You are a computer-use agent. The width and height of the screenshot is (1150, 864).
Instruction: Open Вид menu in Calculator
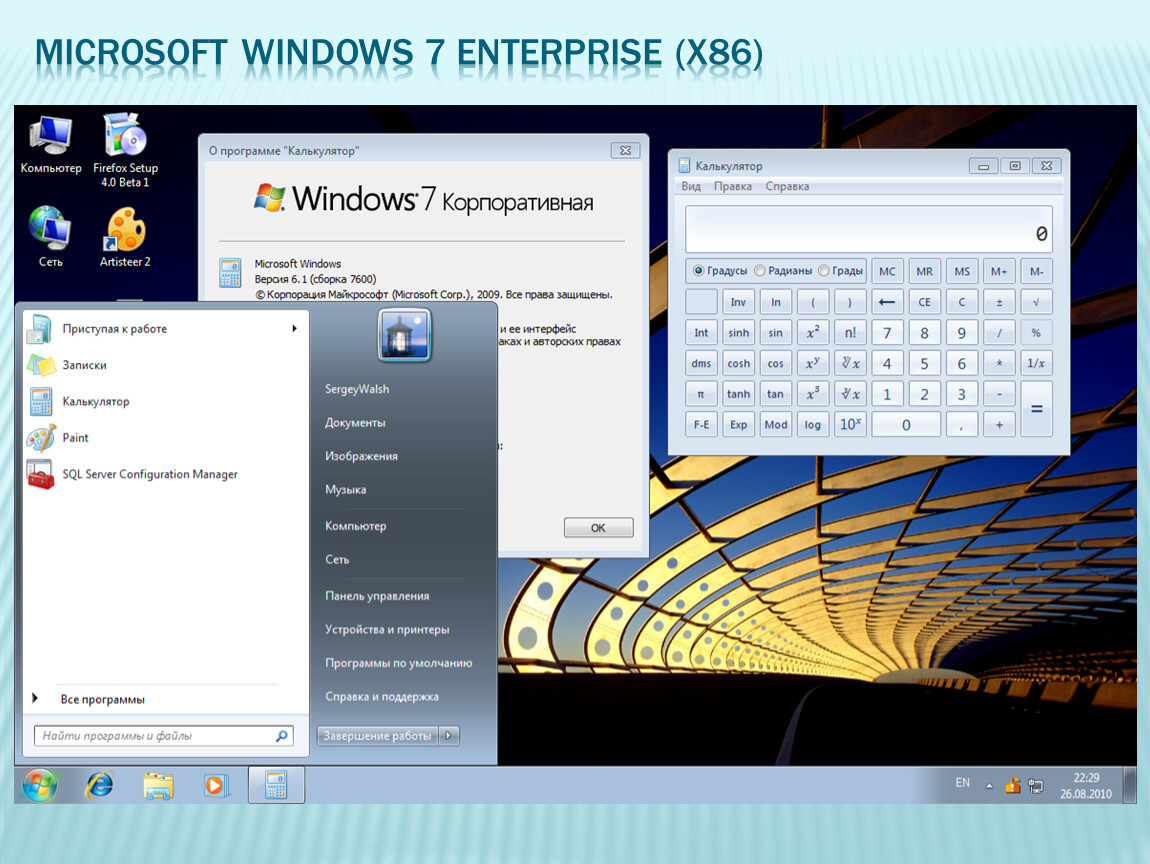[x=691, y=186]
